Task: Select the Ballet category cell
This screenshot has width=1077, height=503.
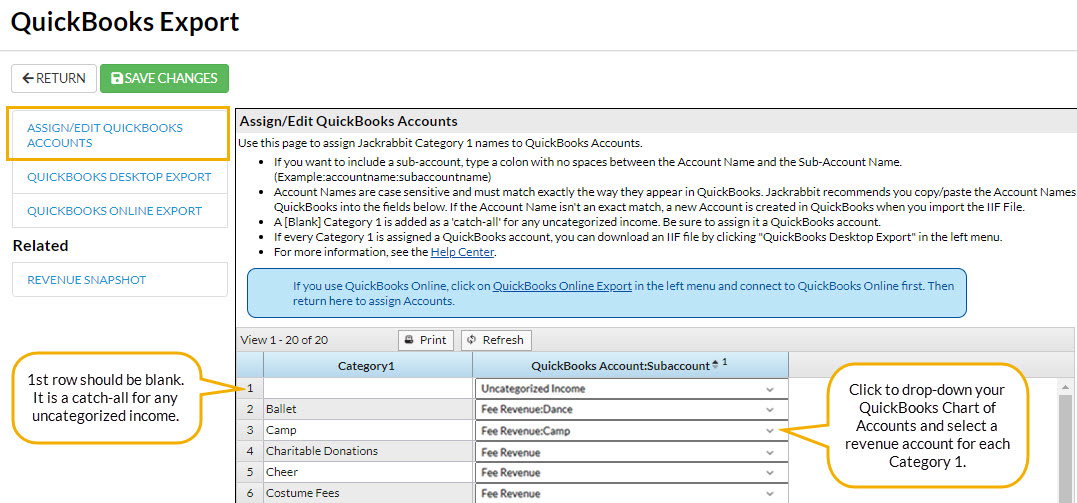Action: (x=367, y=410)
